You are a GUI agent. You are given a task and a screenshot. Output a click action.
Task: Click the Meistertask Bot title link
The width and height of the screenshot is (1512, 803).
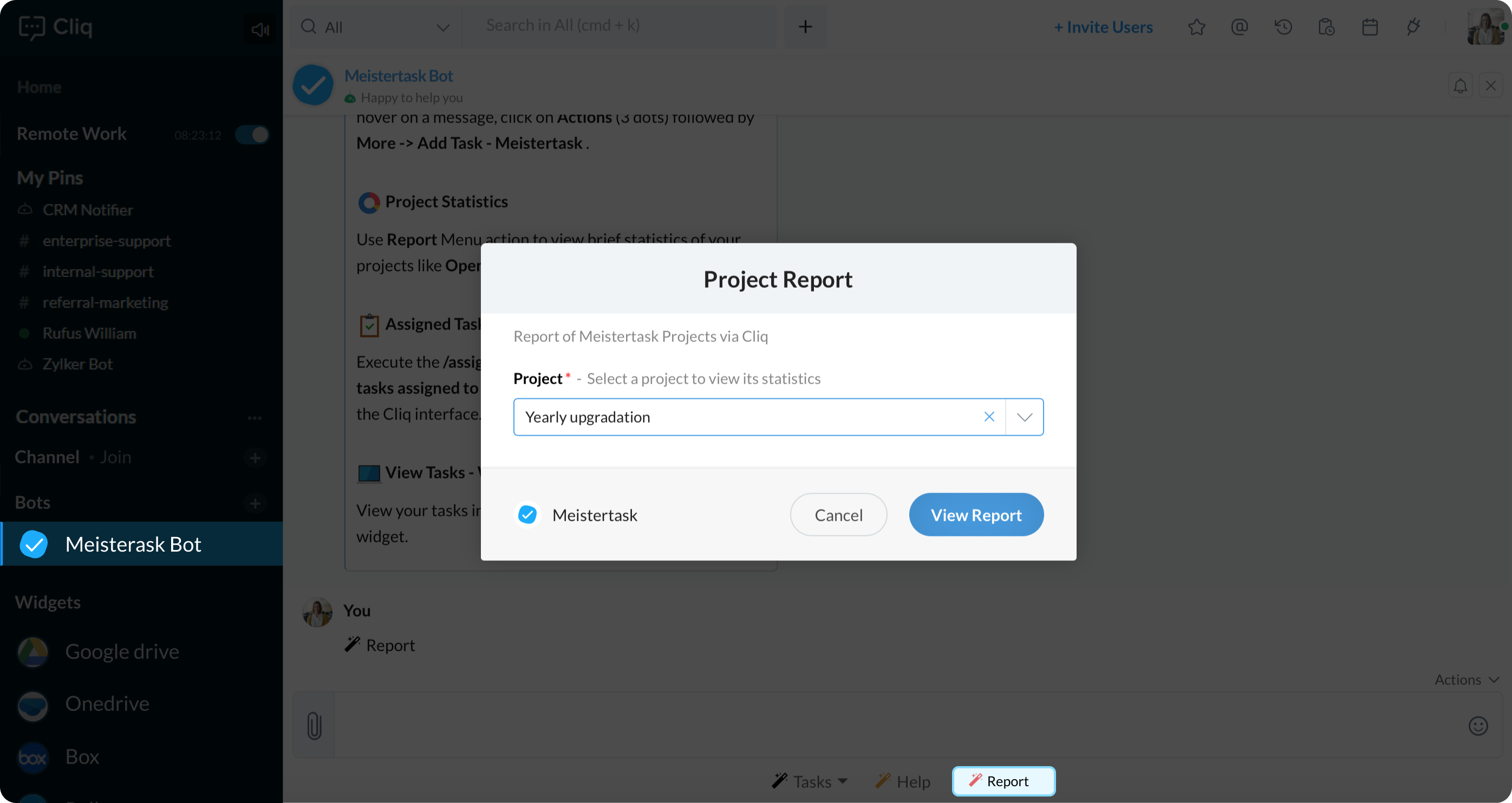[399, 76]
